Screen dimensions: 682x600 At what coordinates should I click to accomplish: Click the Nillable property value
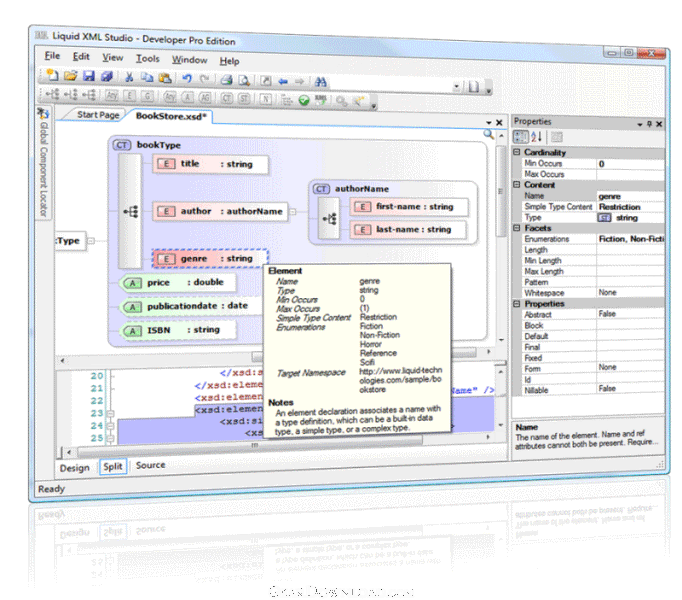tap(631, 388)
